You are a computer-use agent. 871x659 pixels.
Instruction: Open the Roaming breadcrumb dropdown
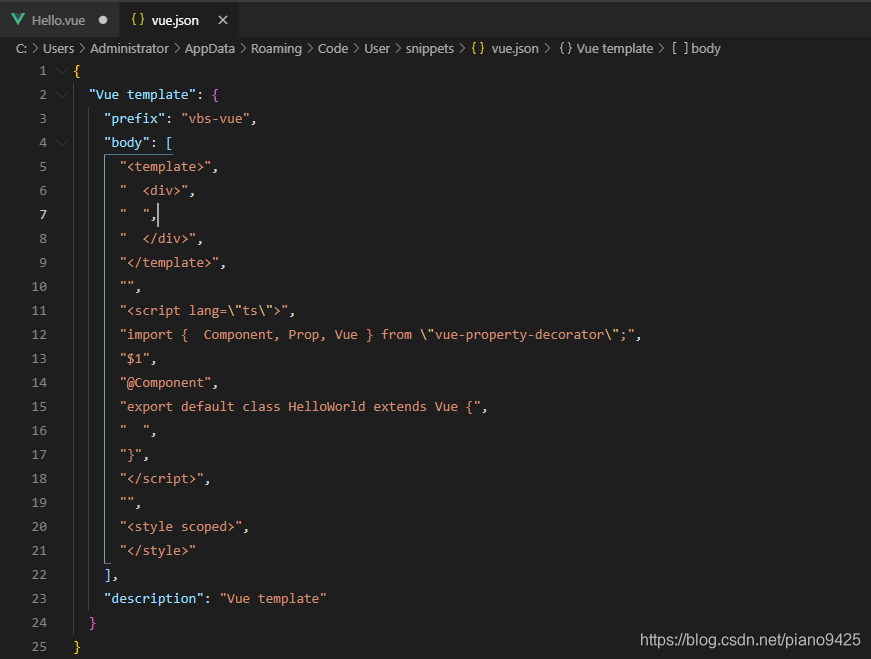pos(276,48)
